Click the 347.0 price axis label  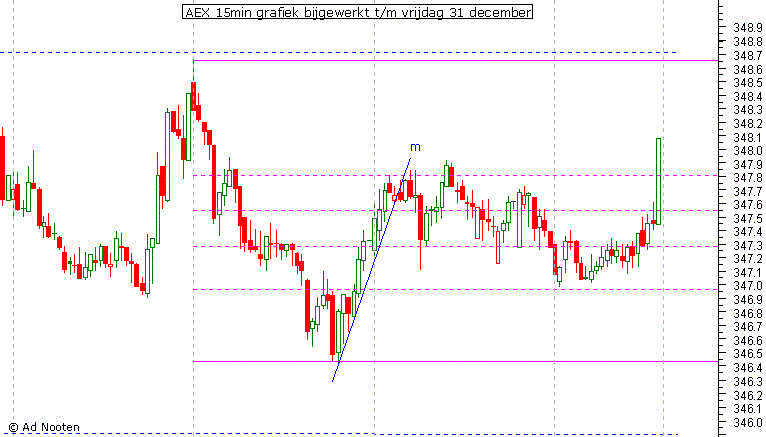click(x=747, y=286)
